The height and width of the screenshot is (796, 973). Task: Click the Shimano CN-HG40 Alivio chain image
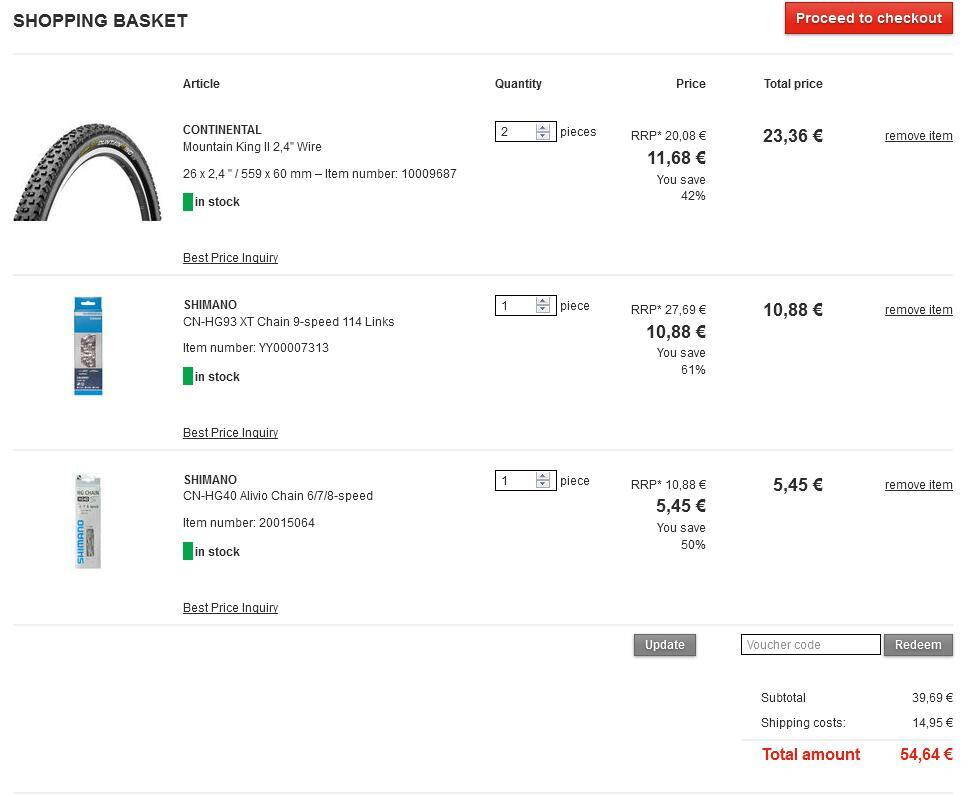pos(88,521)
